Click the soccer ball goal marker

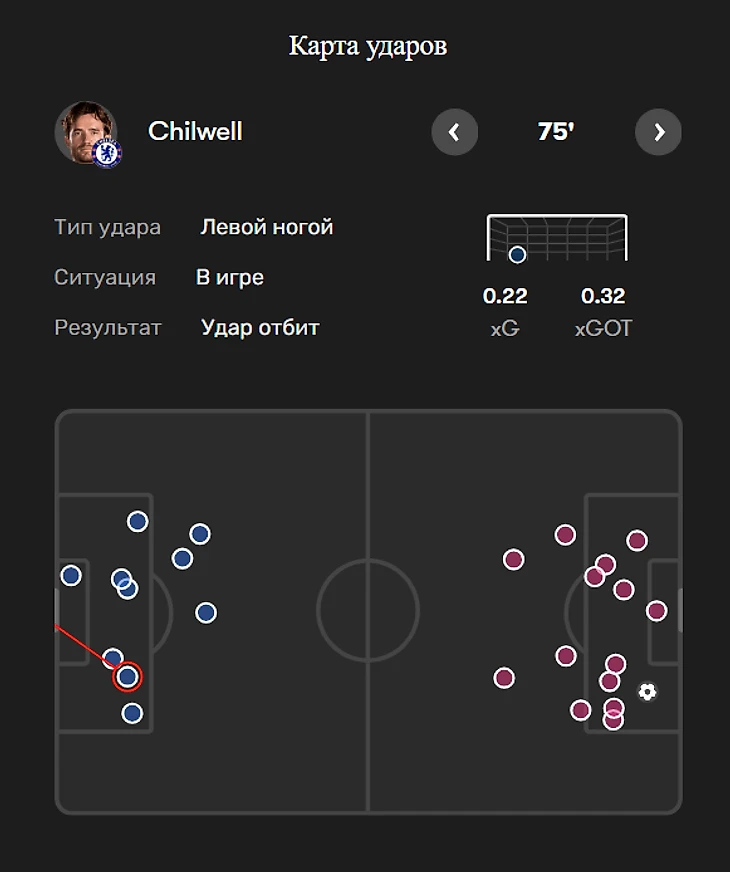647,691
